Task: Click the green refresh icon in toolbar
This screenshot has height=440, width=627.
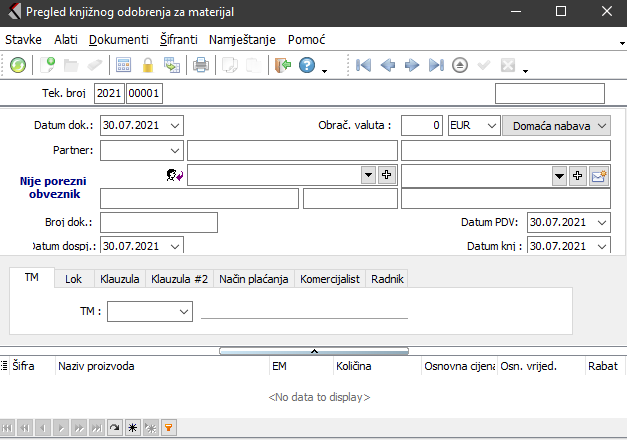Action: coord(18,65)
